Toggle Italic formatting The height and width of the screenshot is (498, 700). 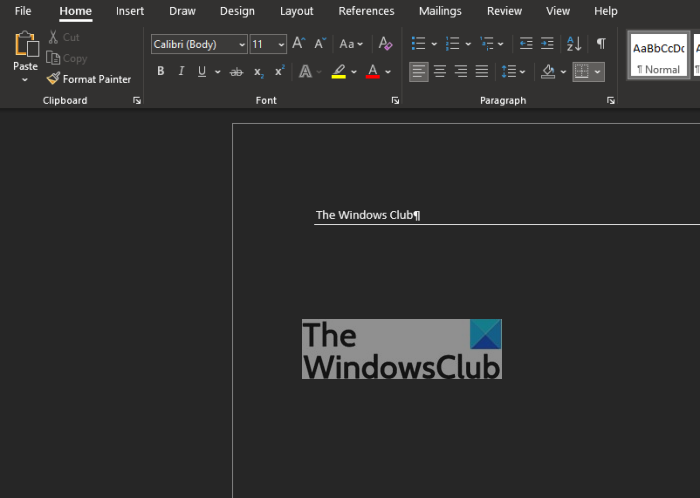[181, 72]
